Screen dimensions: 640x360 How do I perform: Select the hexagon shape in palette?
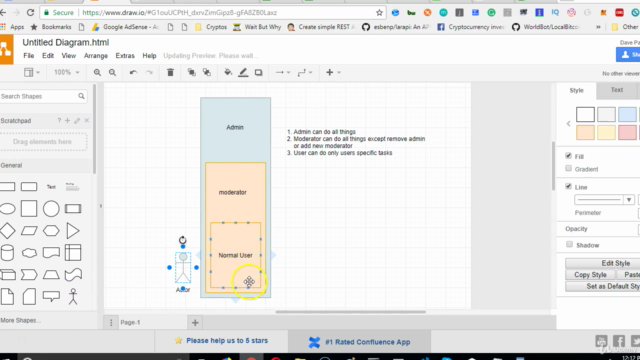click(51, 231)
